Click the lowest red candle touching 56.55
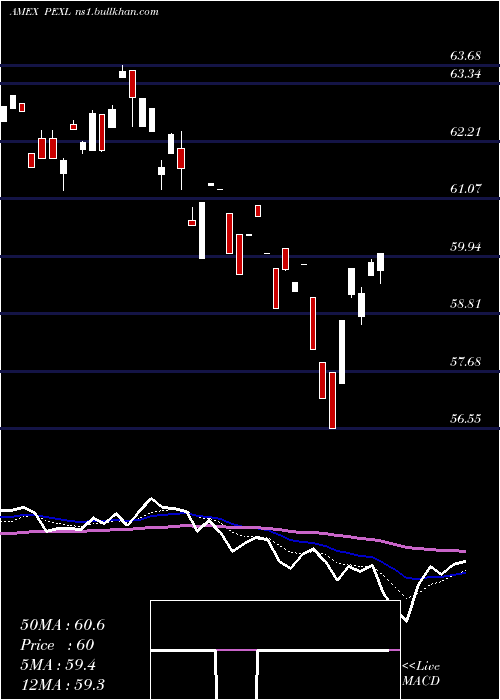 click(332, 400)
